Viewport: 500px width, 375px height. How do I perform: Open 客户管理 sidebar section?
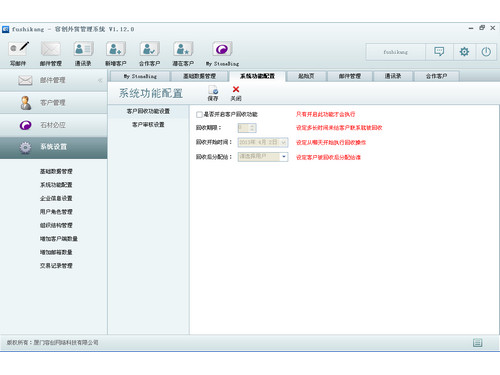pyautogui.click(x=53, y=103)
